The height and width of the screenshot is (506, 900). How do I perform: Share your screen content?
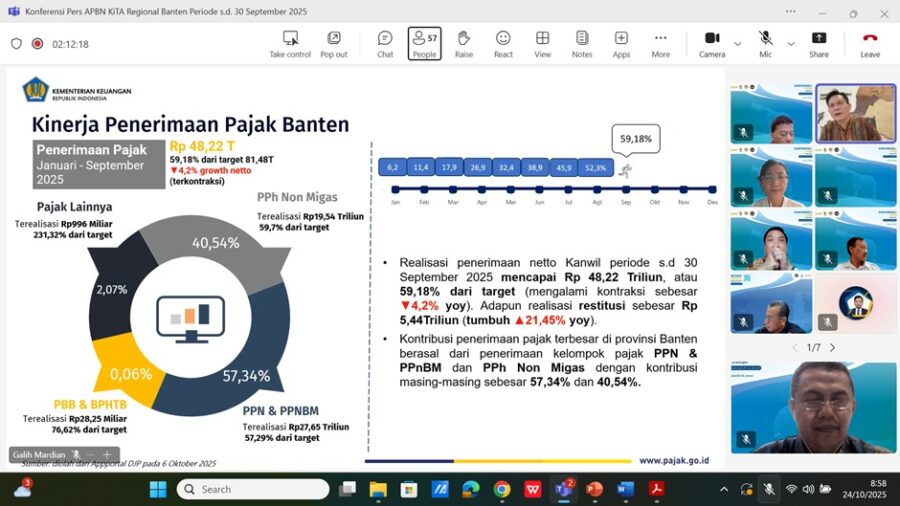pos(819,43)
